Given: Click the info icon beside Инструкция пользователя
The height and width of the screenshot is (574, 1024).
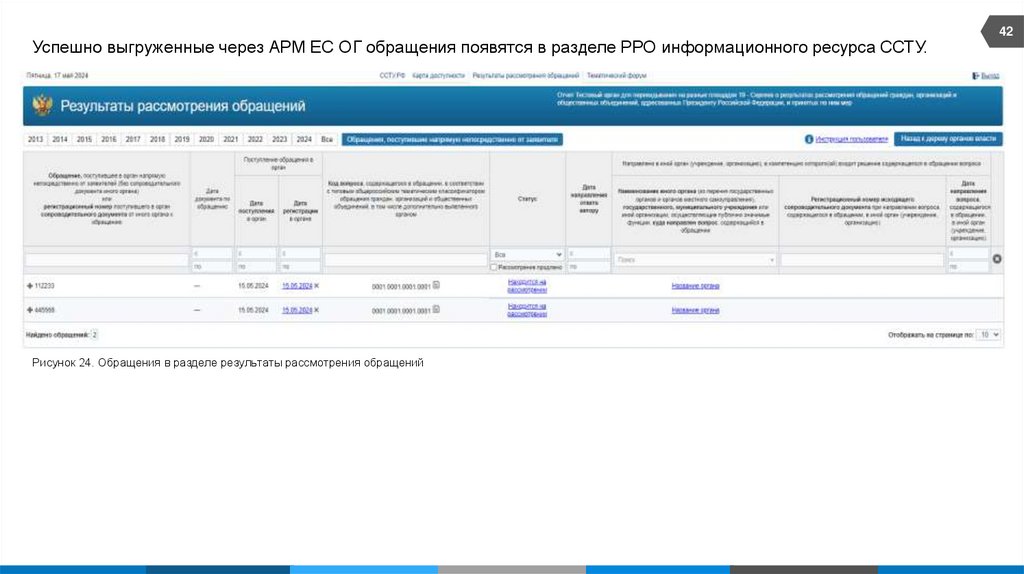Looking at the screenshot, I should [808, 139].
